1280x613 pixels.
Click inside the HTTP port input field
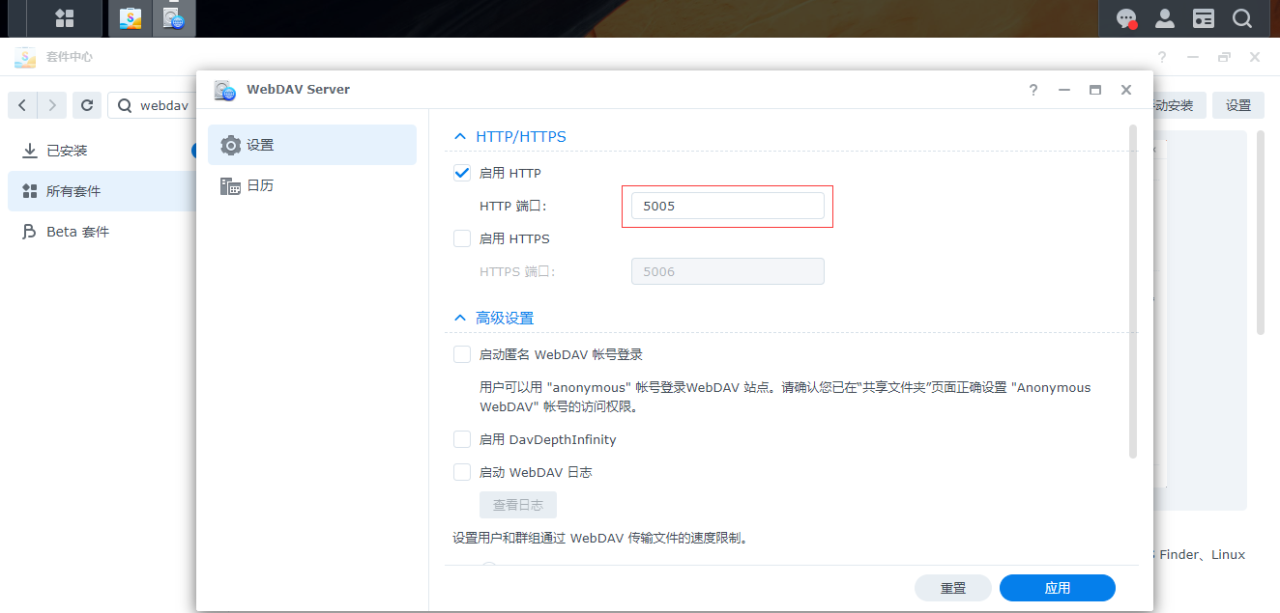tap(727, 205)
